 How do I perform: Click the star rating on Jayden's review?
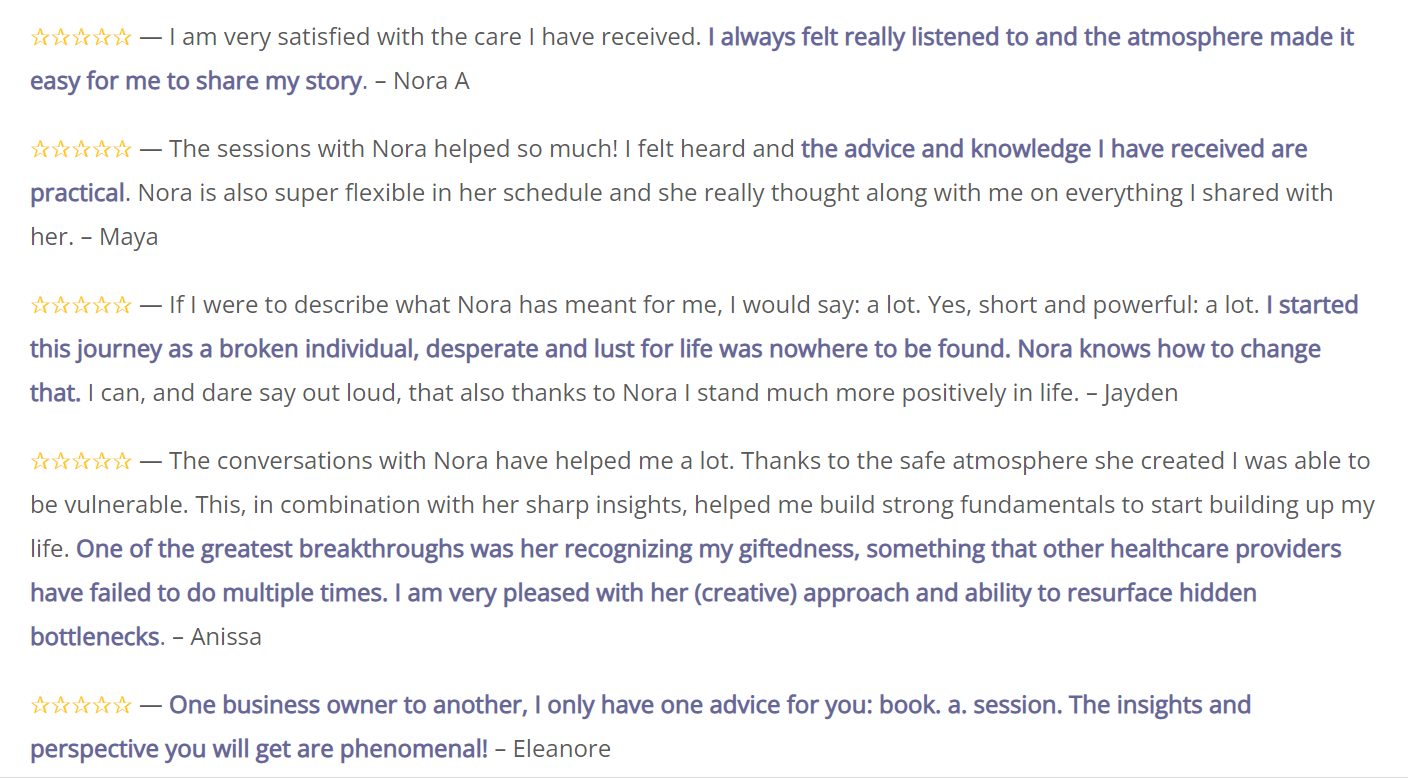[x=81, y=305]
